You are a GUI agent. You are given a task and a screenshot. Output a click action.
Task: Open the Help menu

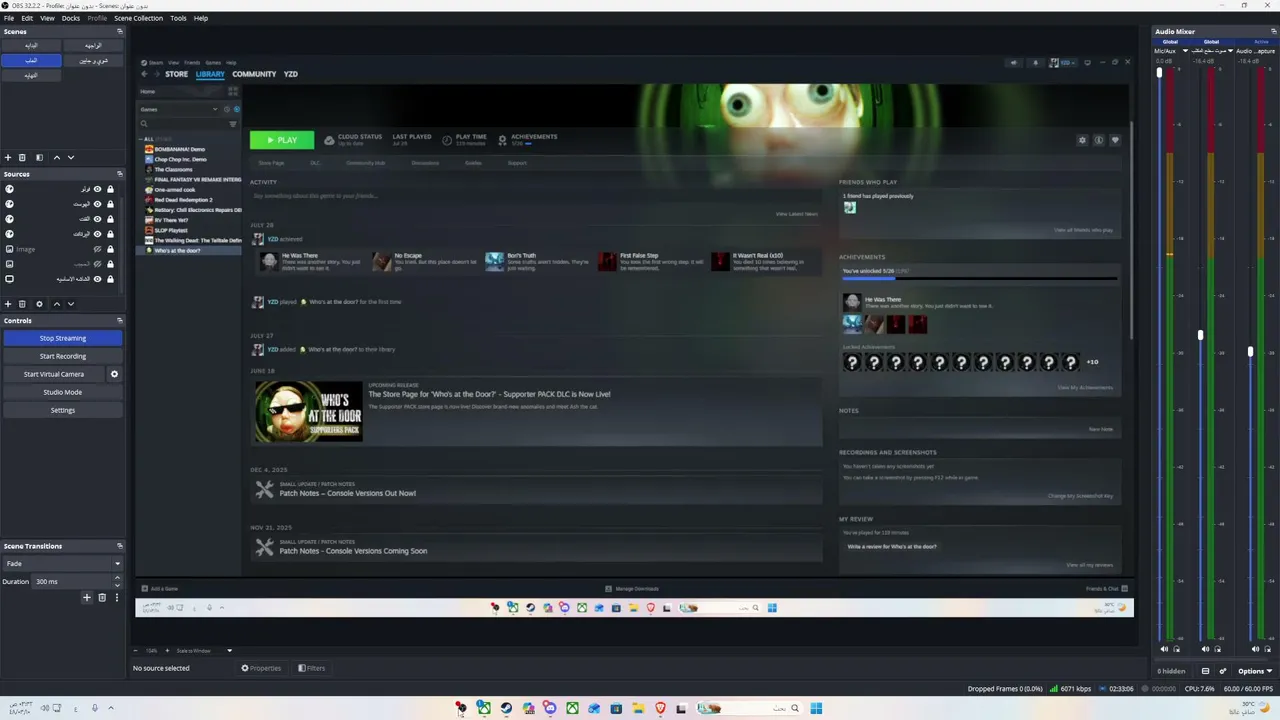point(201,18)
